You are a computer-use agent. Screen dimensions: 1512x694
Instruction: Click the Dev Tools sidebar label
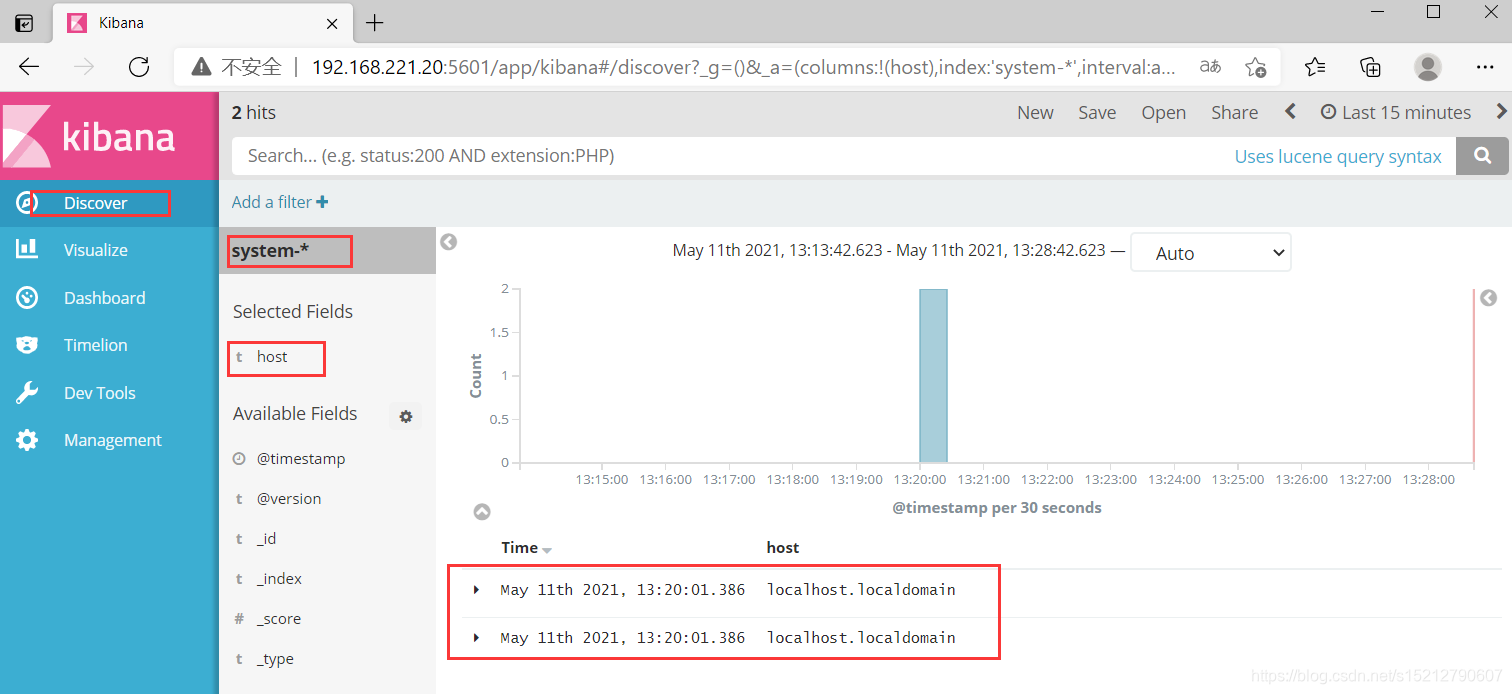point(100,393)
